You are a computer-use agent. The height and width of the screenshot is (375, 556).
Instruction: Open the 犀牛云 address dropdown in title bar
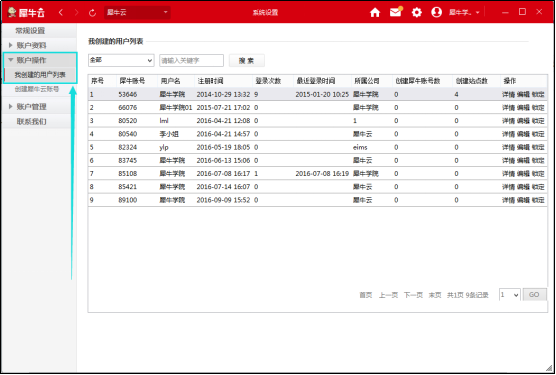(x=137, y=12)
